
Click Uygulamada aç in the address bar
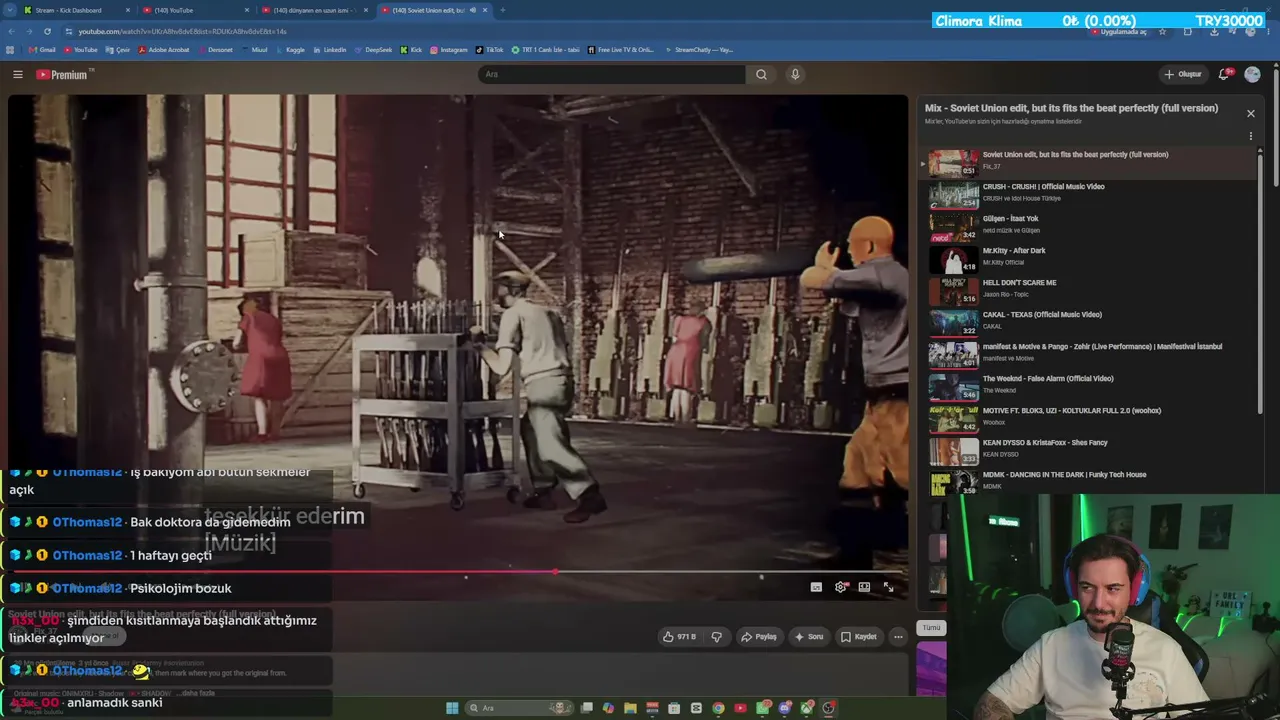tap(1120, 32)
